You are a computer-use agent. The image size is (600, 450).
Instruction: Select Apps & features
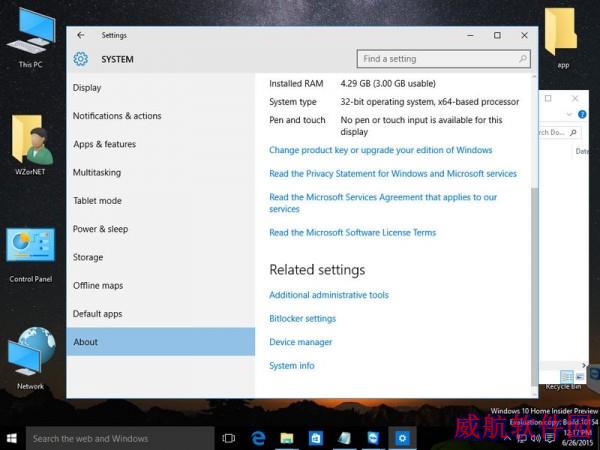[x=161, y=144]
